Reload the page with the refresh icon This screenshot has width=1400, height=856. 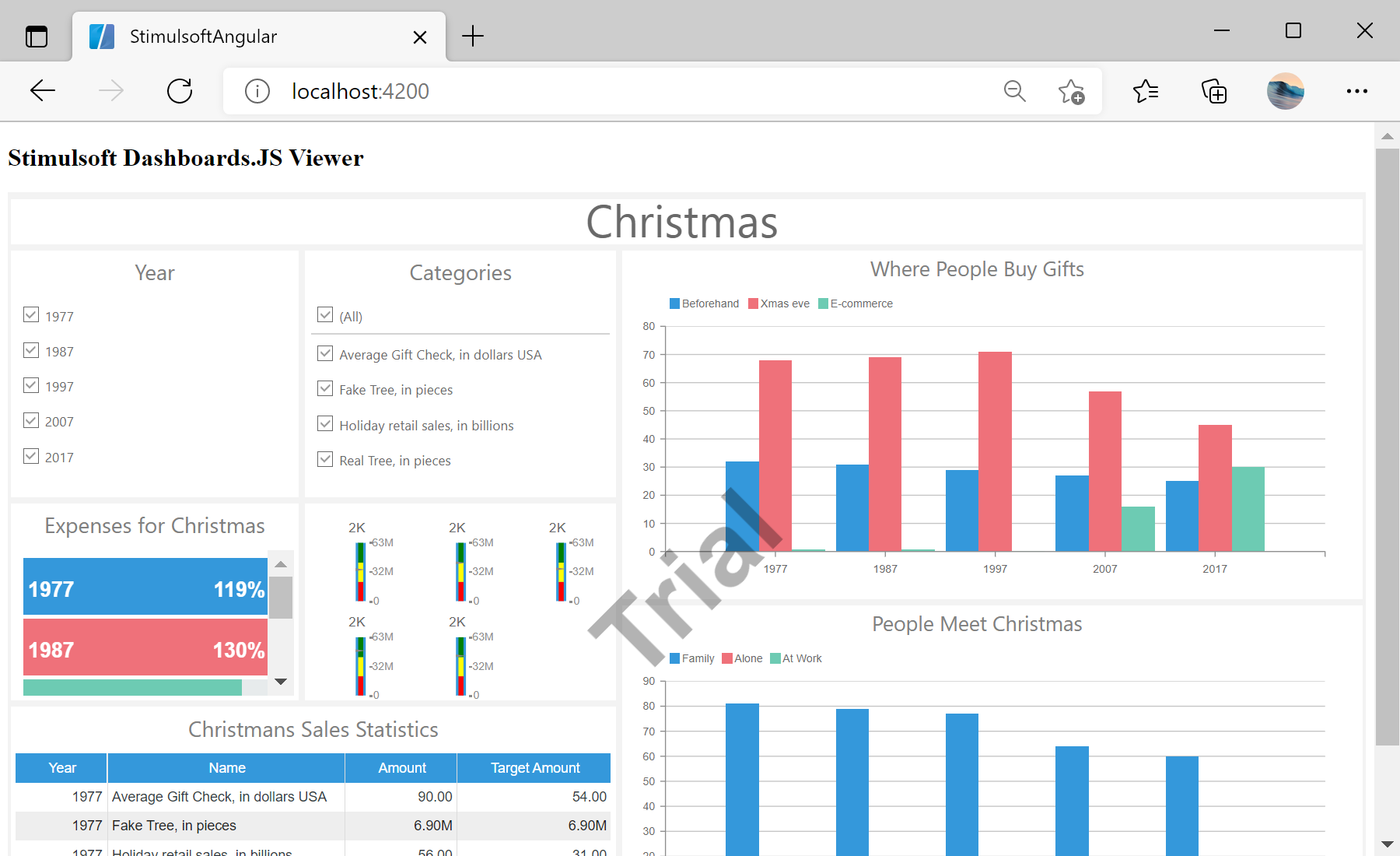tap(180, 91)
